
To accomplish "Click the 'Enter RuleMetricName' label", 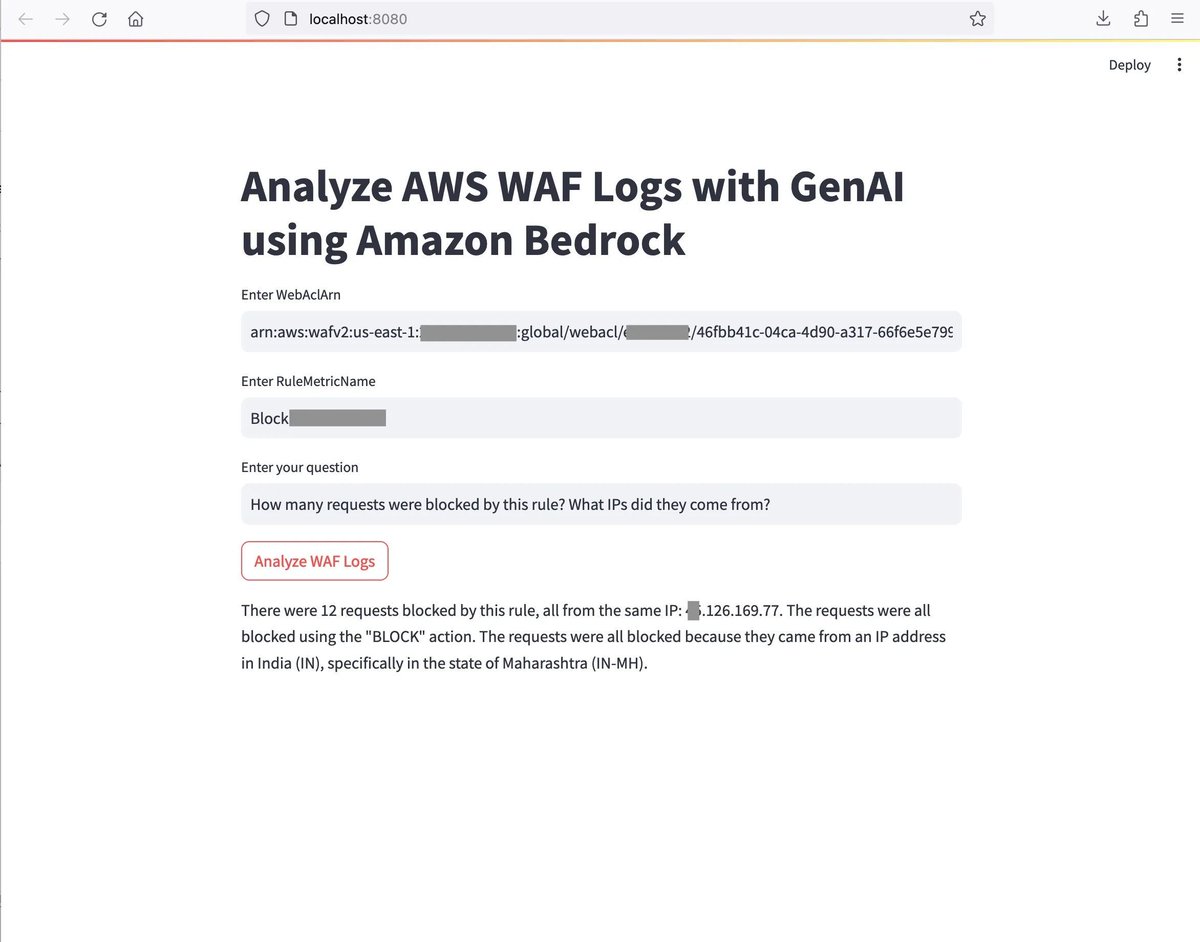I will (x=308, y=381).
